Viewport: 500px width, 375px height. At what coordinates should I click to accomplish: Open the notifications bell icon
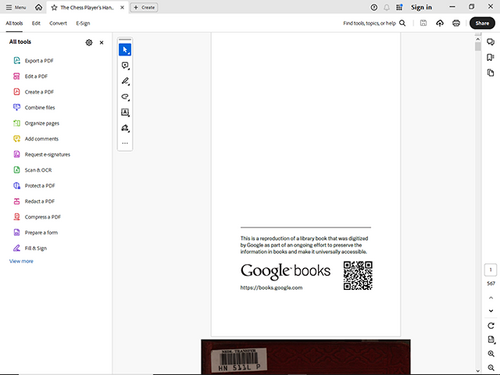[x=387, y=7]
